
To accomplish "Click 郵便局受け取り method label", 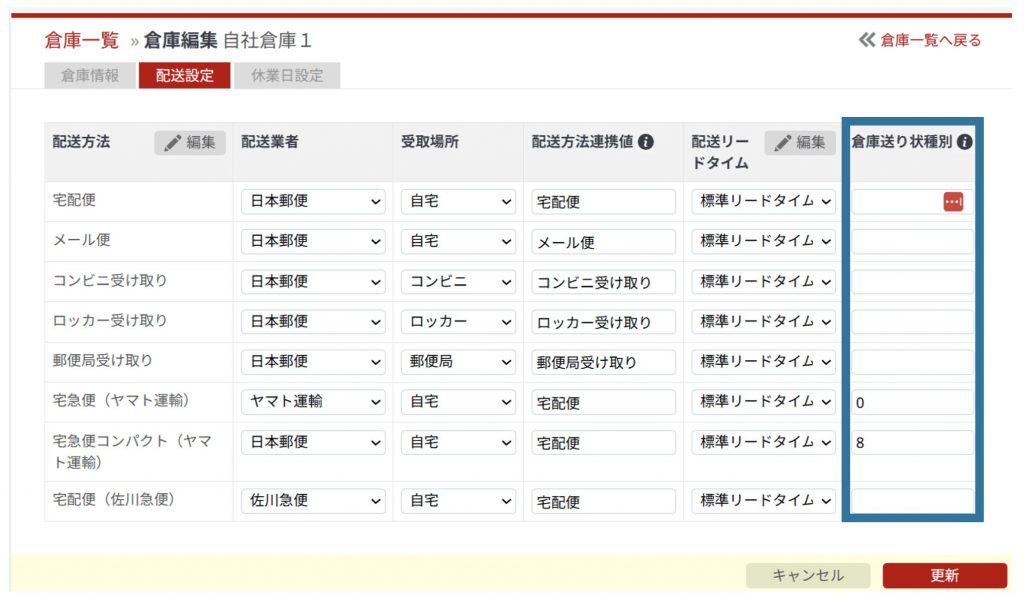I will tap(103, 360).
